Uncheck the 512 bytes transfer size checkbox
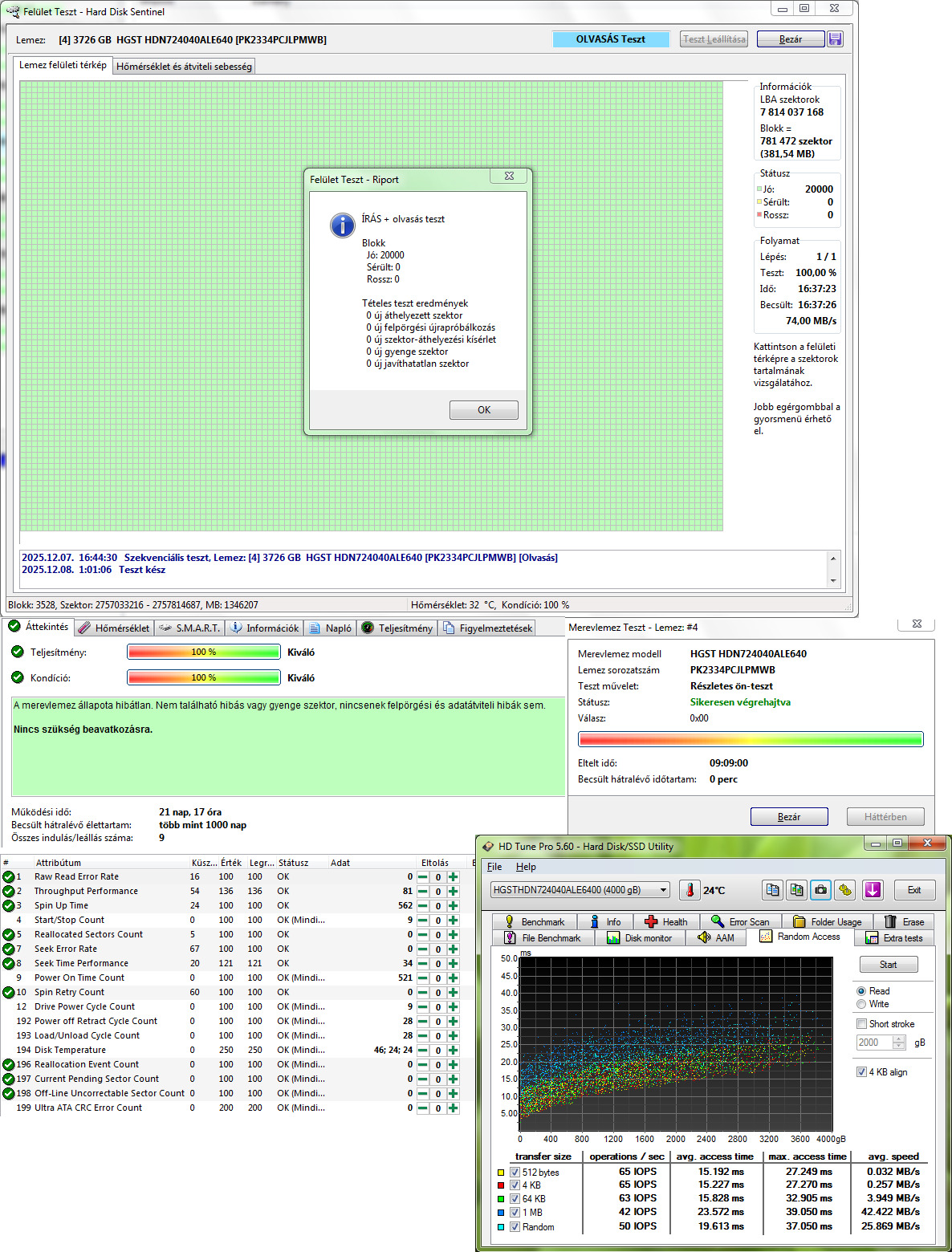Viewport: 952px width, 1252px height. point(515,1173)
